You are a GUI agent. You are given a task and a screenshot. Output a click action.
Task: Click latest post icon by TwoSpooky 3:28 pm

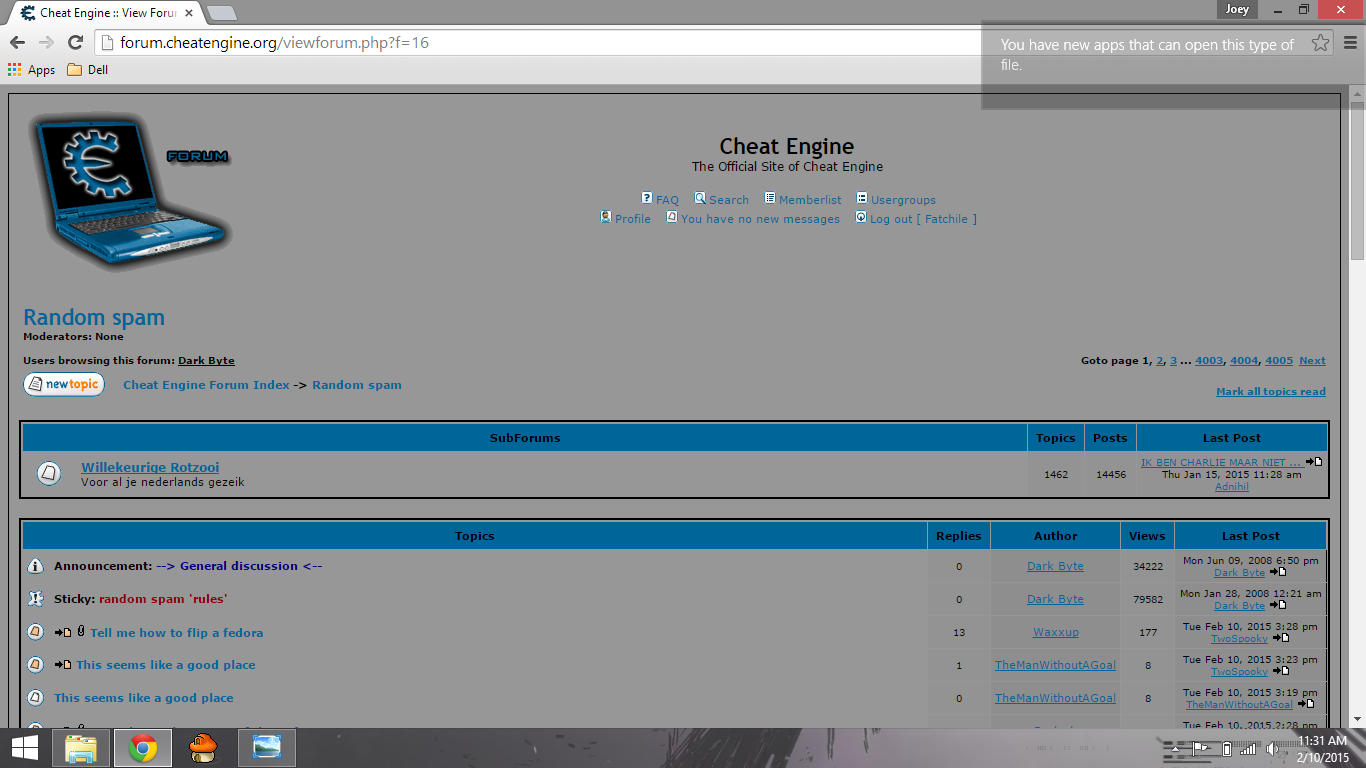tap(1281, 638)
